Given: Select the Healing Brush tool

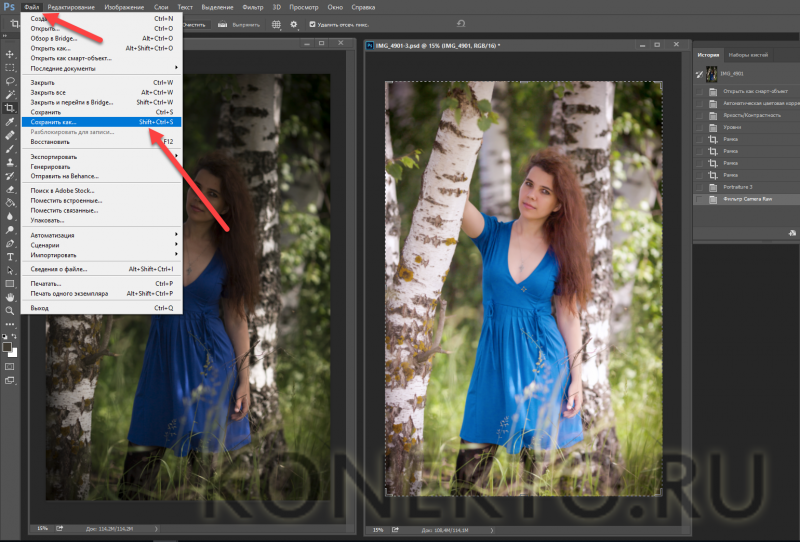Looking at the screenshot, I should pos(10,135).
